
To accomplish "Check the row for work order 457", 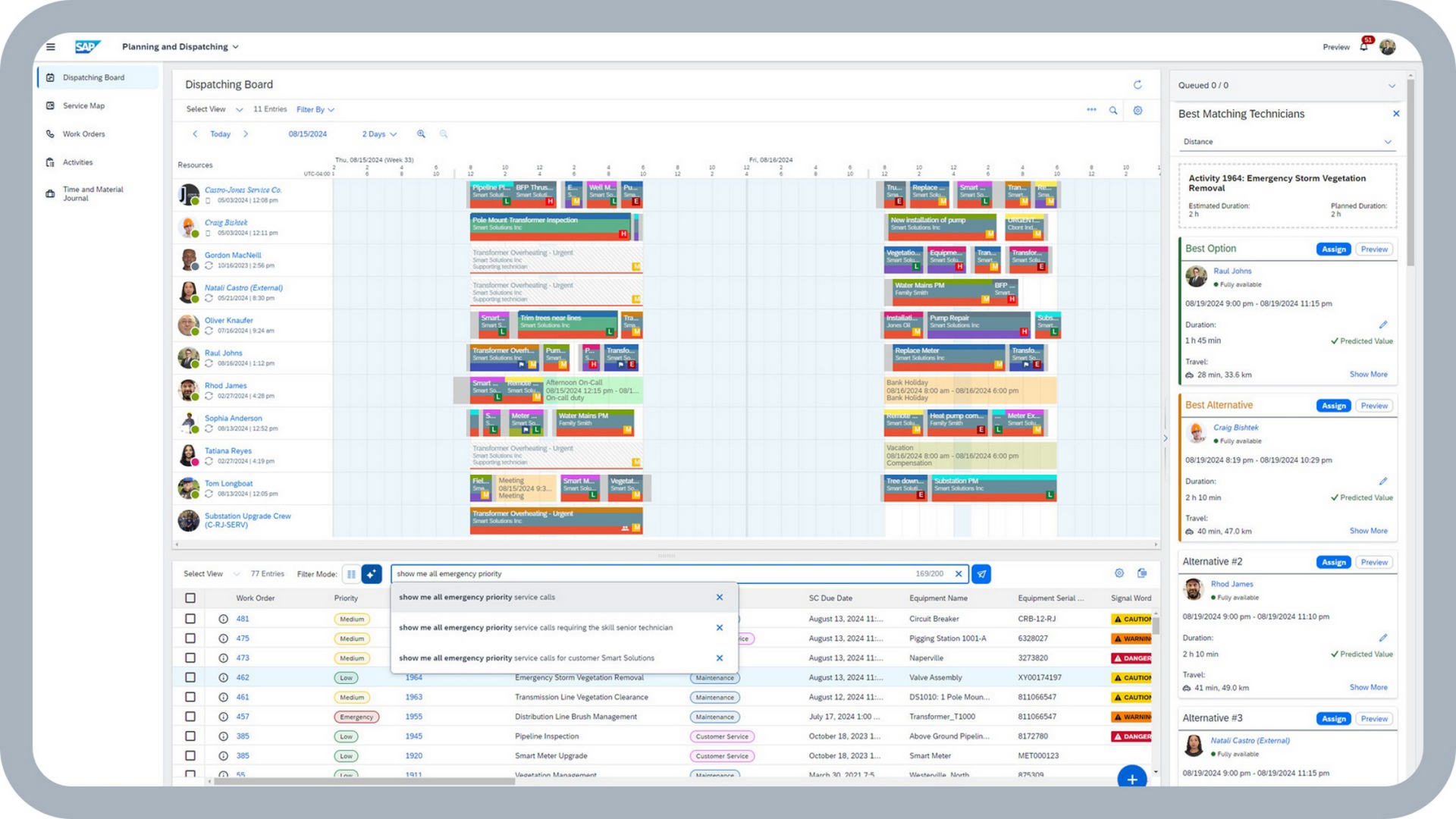I will pos(190,717).
